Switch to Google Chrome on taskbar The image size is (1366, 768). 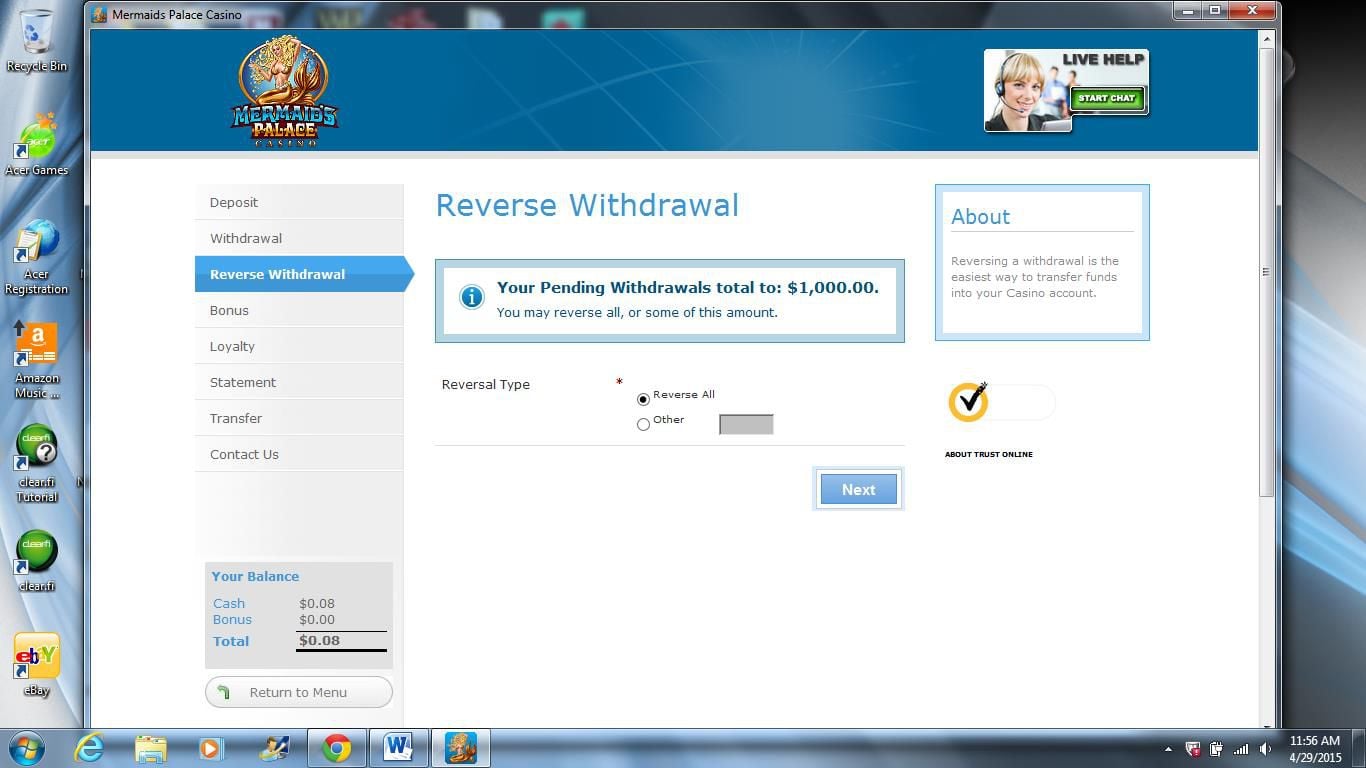pos(337,748)
